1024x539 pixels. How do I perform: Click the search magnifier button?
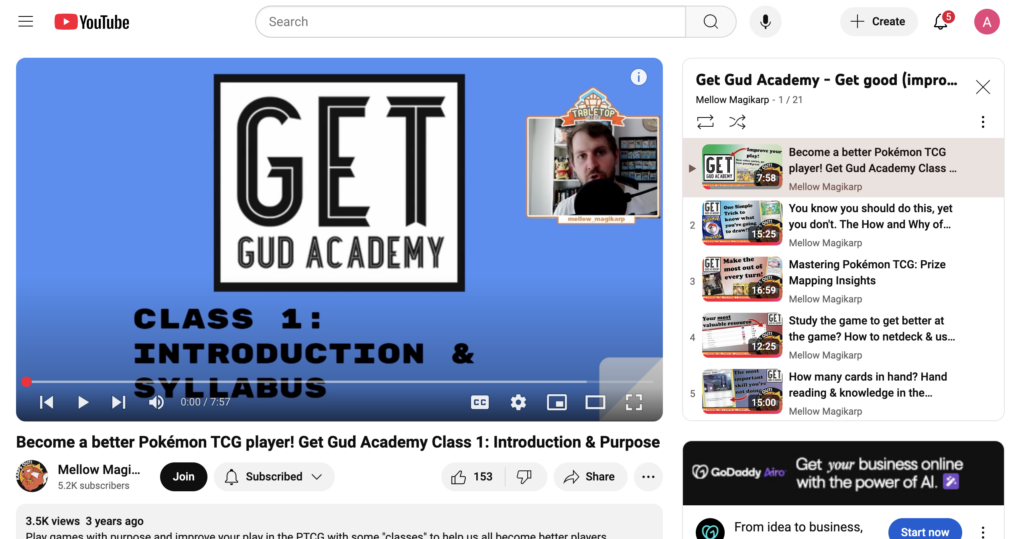click(710, 21)
